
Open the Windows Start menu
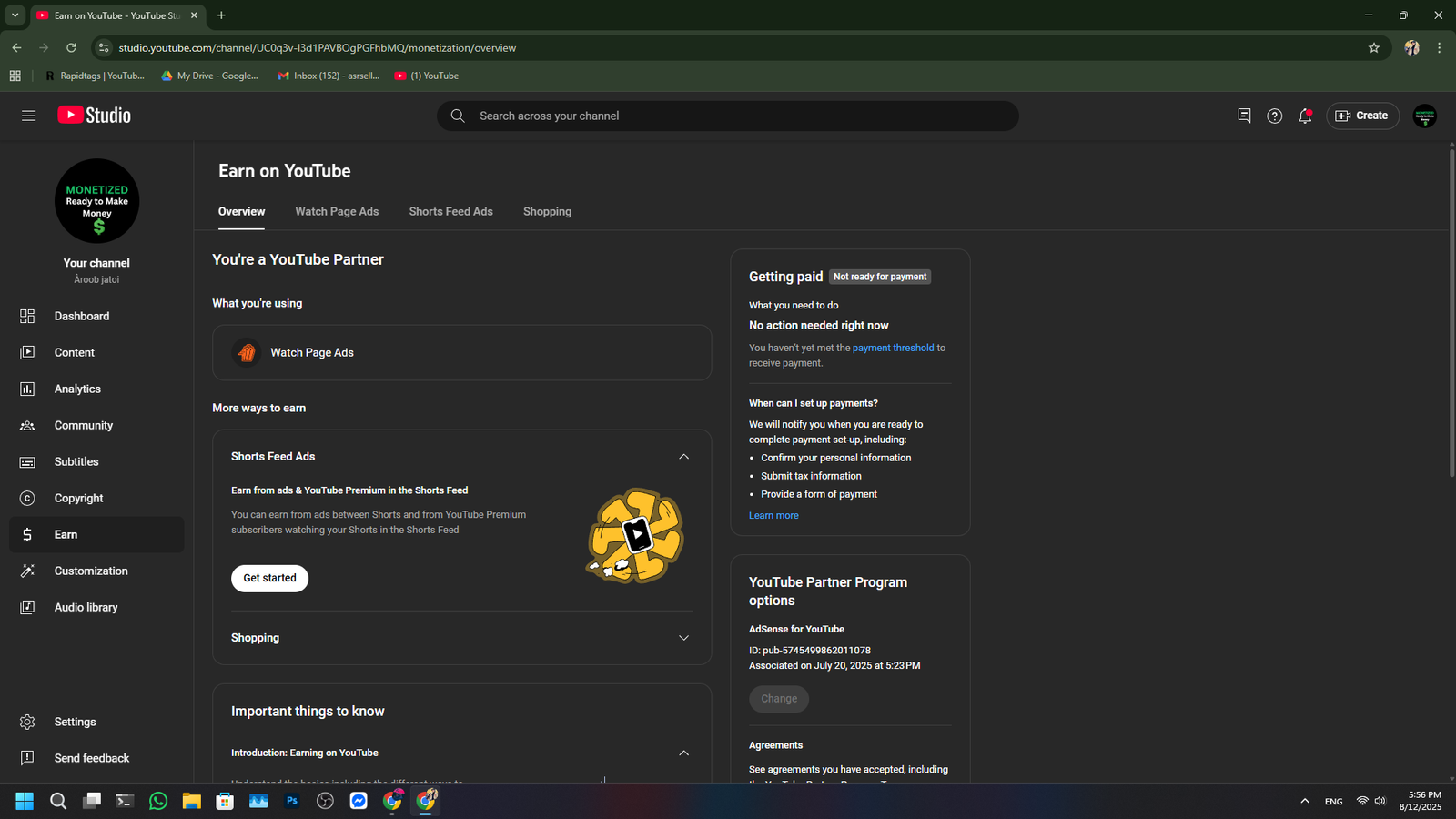point(25,801)
